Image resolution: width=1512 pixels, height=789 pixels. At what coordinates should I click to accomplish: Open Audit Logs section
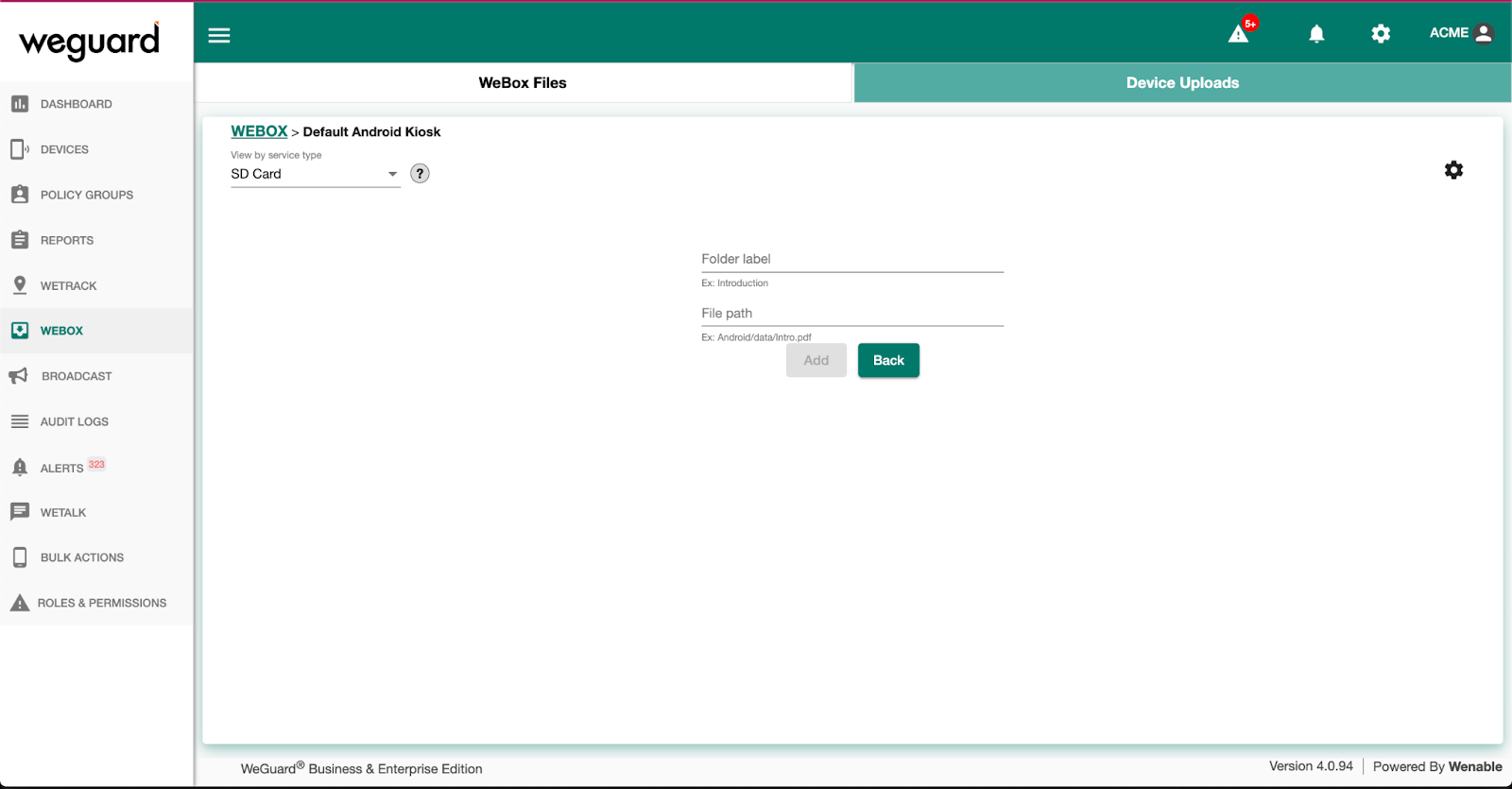click(96, 421)
